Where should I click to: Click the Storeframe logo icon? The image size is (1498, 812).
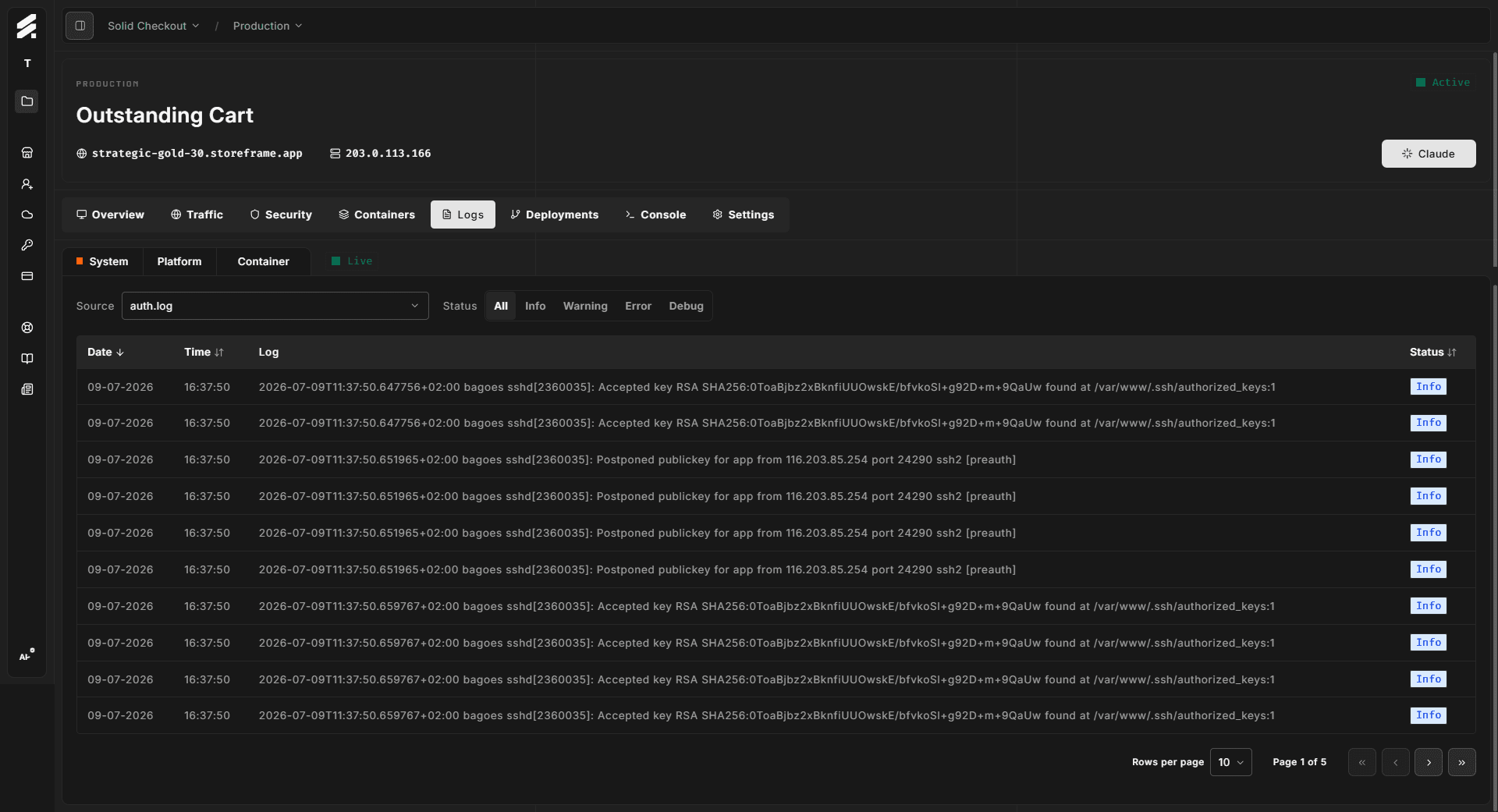point(27,26)
